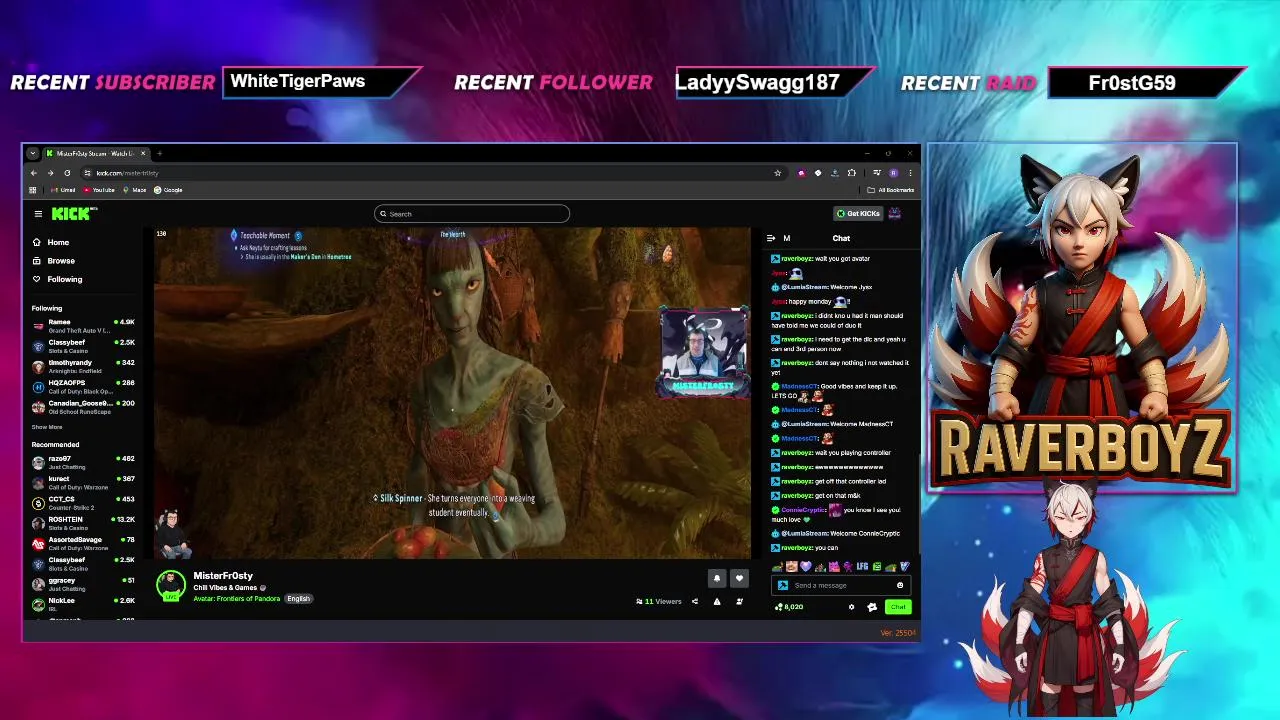Toggle stream notification bell button
Image resolution: width=1280 pixels, height=720 pixels.
716,578
